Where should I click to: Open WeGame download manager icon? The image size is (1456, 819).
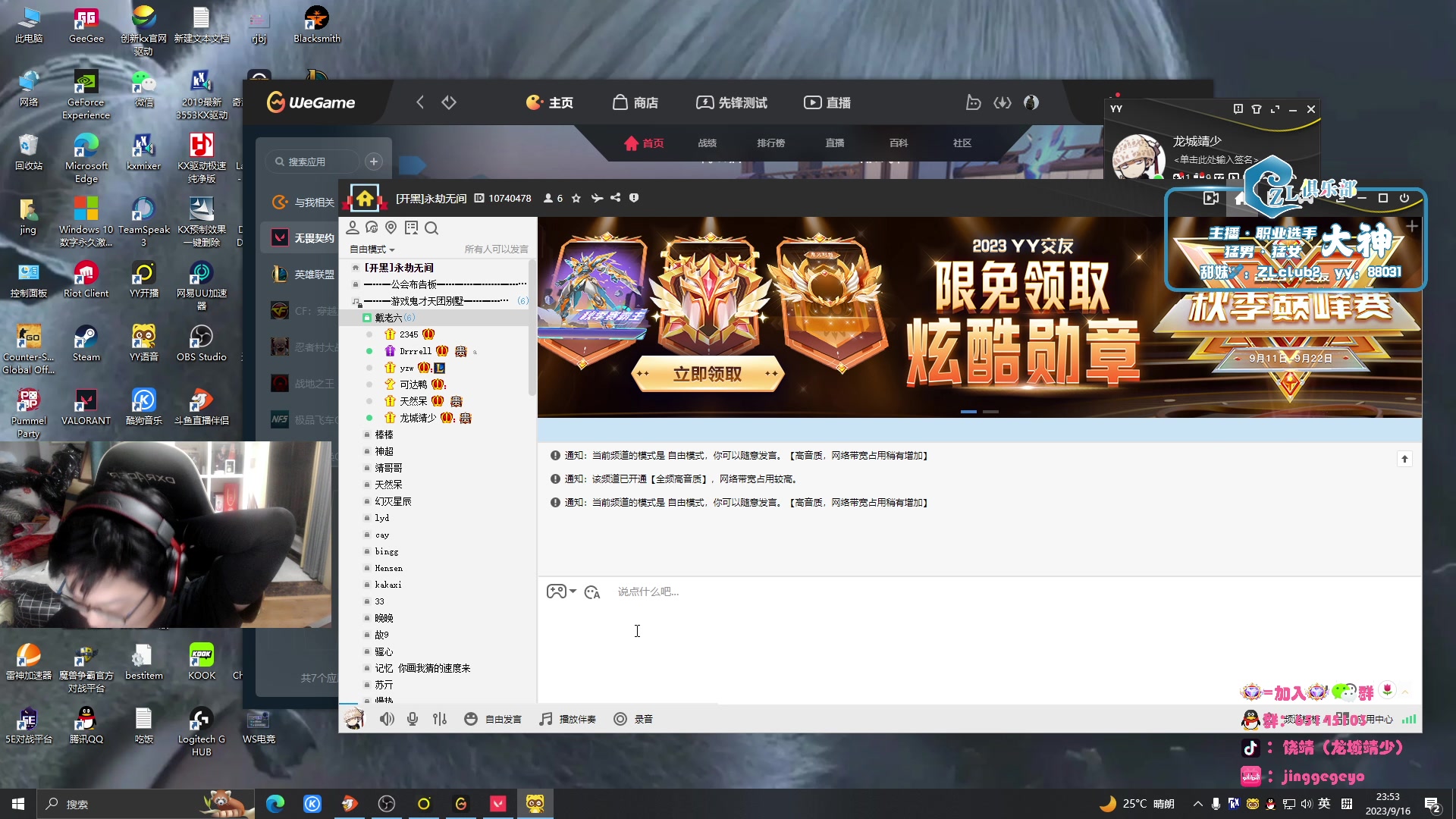pyautogui.click(x=1003, y=102)
